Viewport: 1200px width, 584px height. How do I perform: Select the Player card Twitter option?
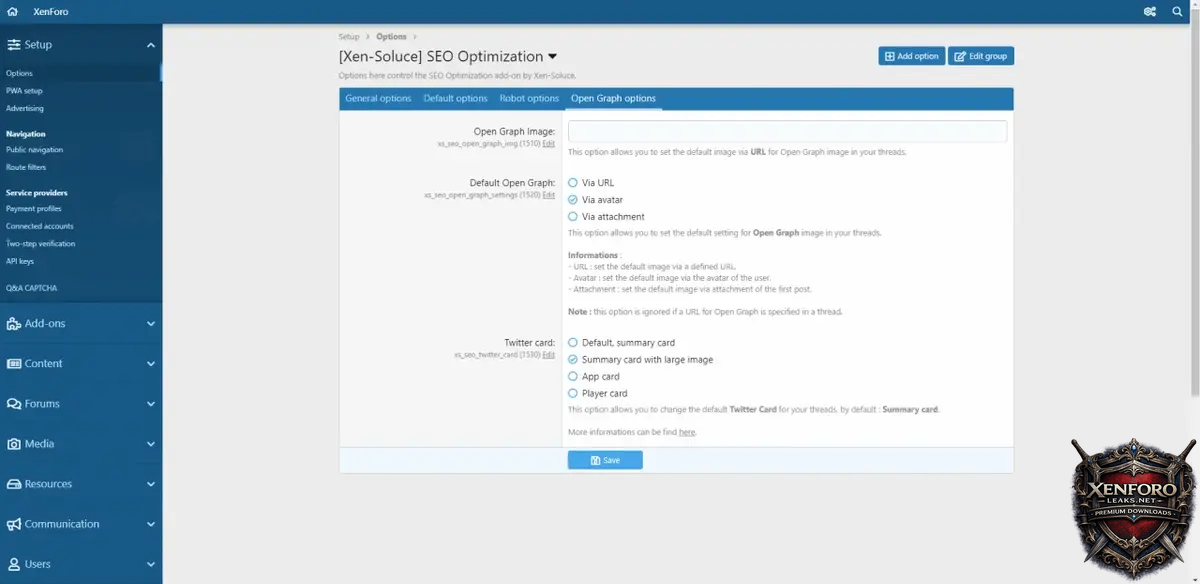tap(573, 394)
